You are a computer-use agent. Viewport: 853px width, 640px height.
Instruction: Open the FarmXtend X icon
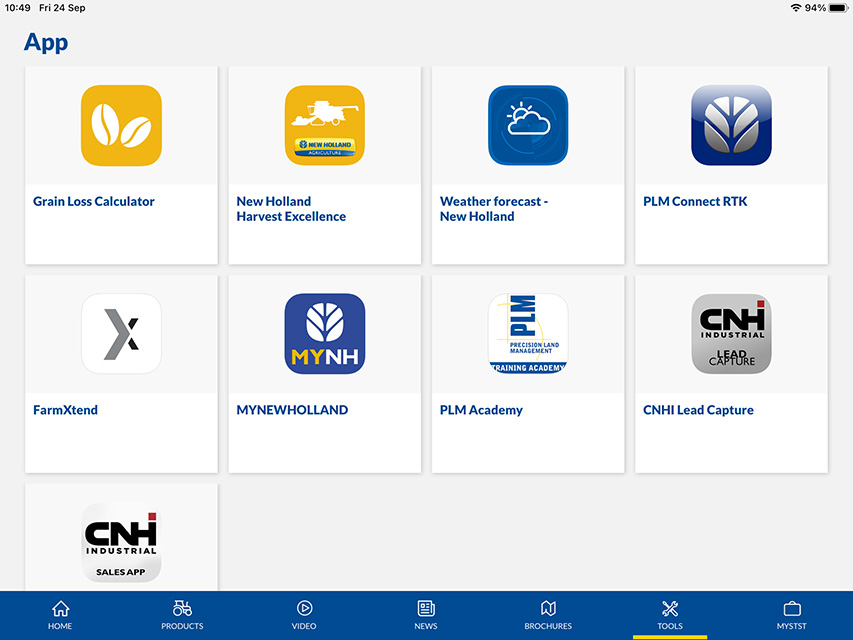[x=121, y=334]
